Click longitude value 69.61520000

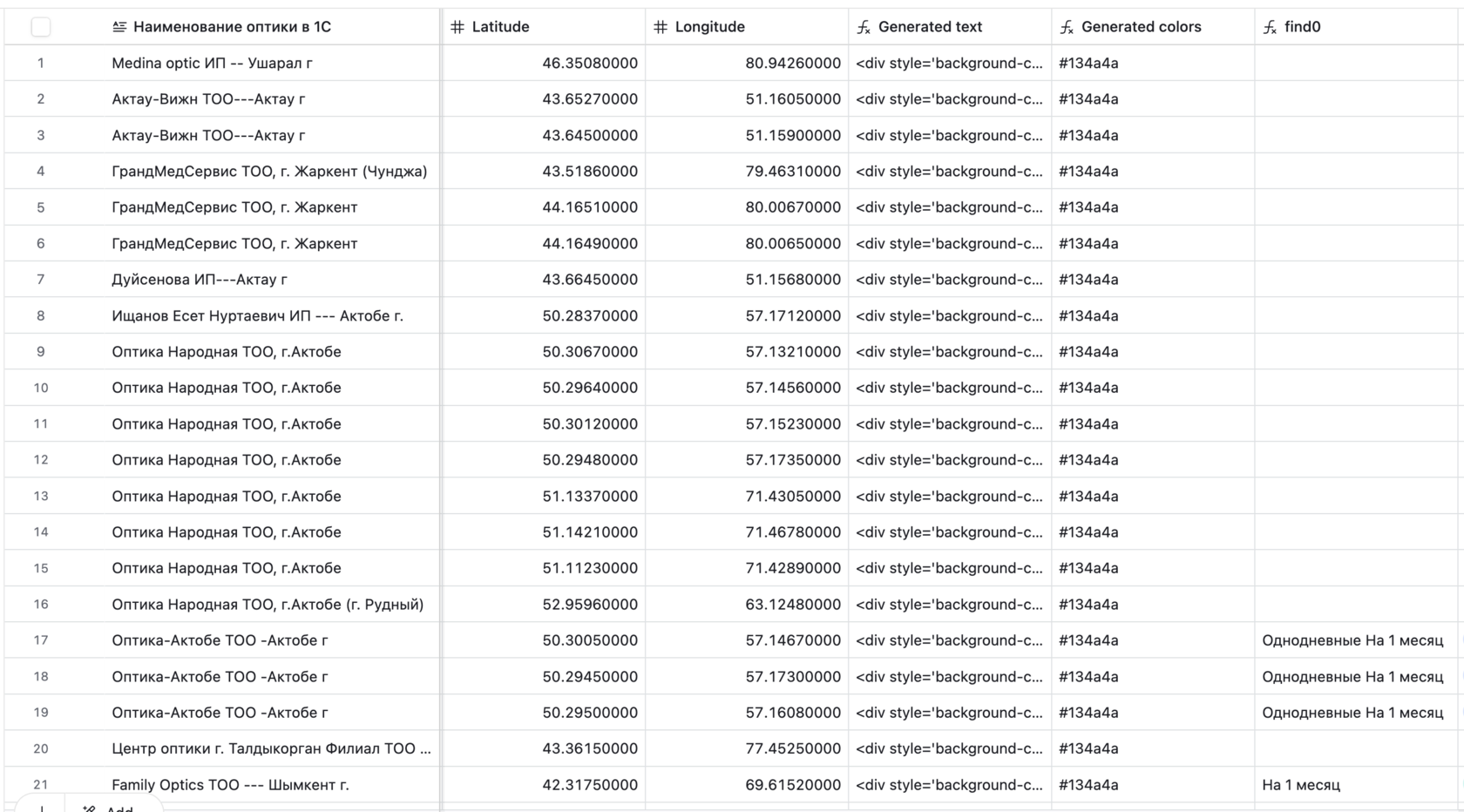point(793,785)
